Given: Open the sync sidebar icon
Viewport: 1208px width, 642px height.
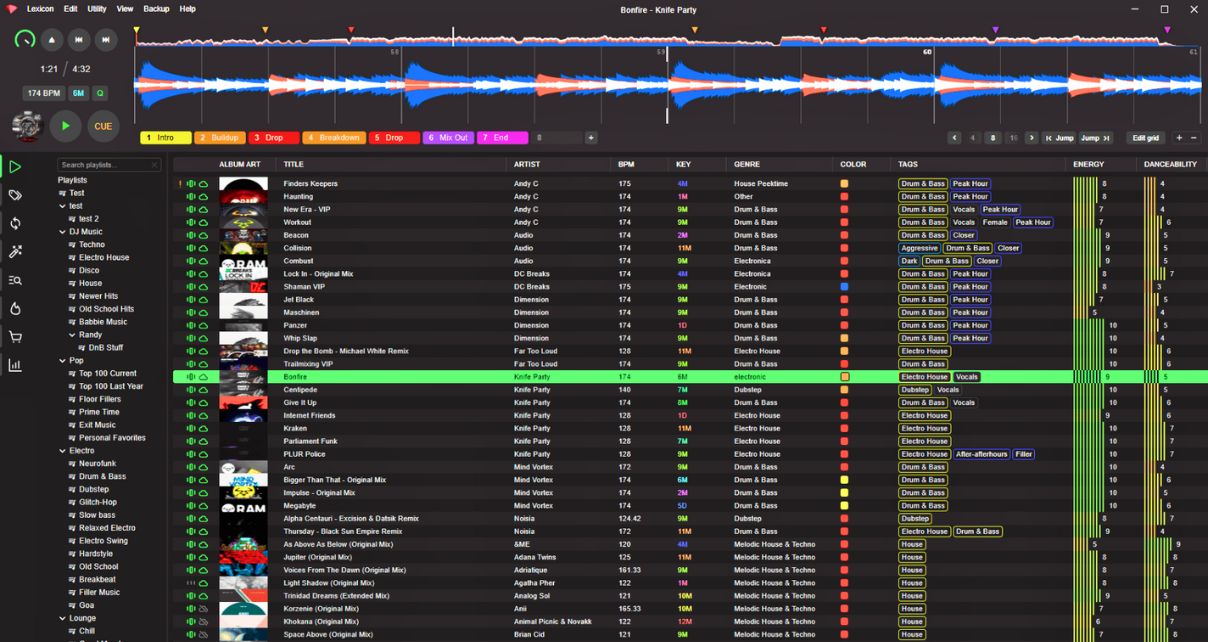Looking at the screenshot, I should coord(15,223).
